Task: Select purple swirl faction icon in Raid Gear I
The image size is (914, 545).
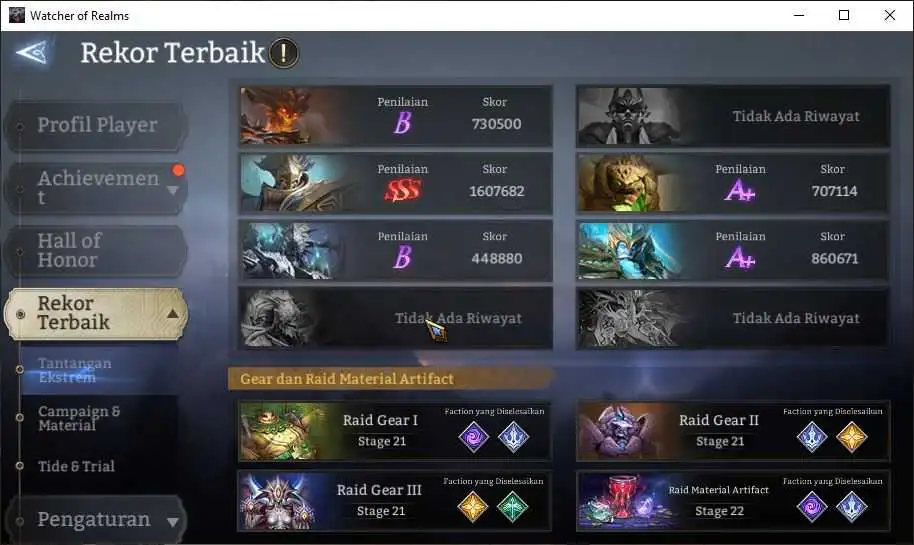Action: (x=473, y=437)
